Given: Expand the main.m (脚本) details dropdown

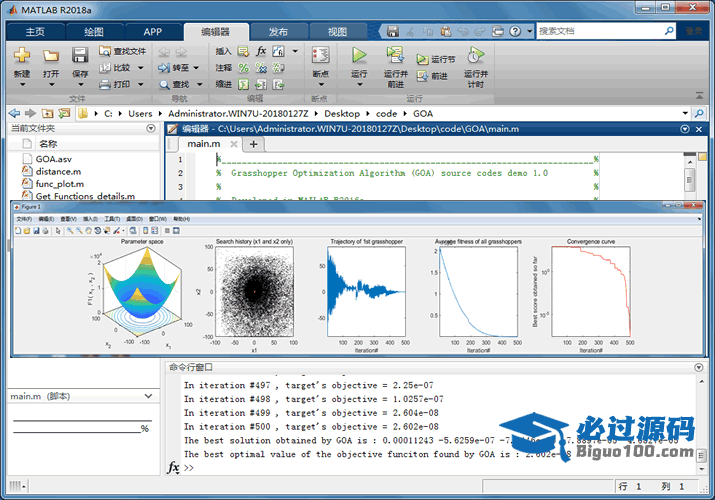Looking at the screenshot, I should click(x=148, y=396).
